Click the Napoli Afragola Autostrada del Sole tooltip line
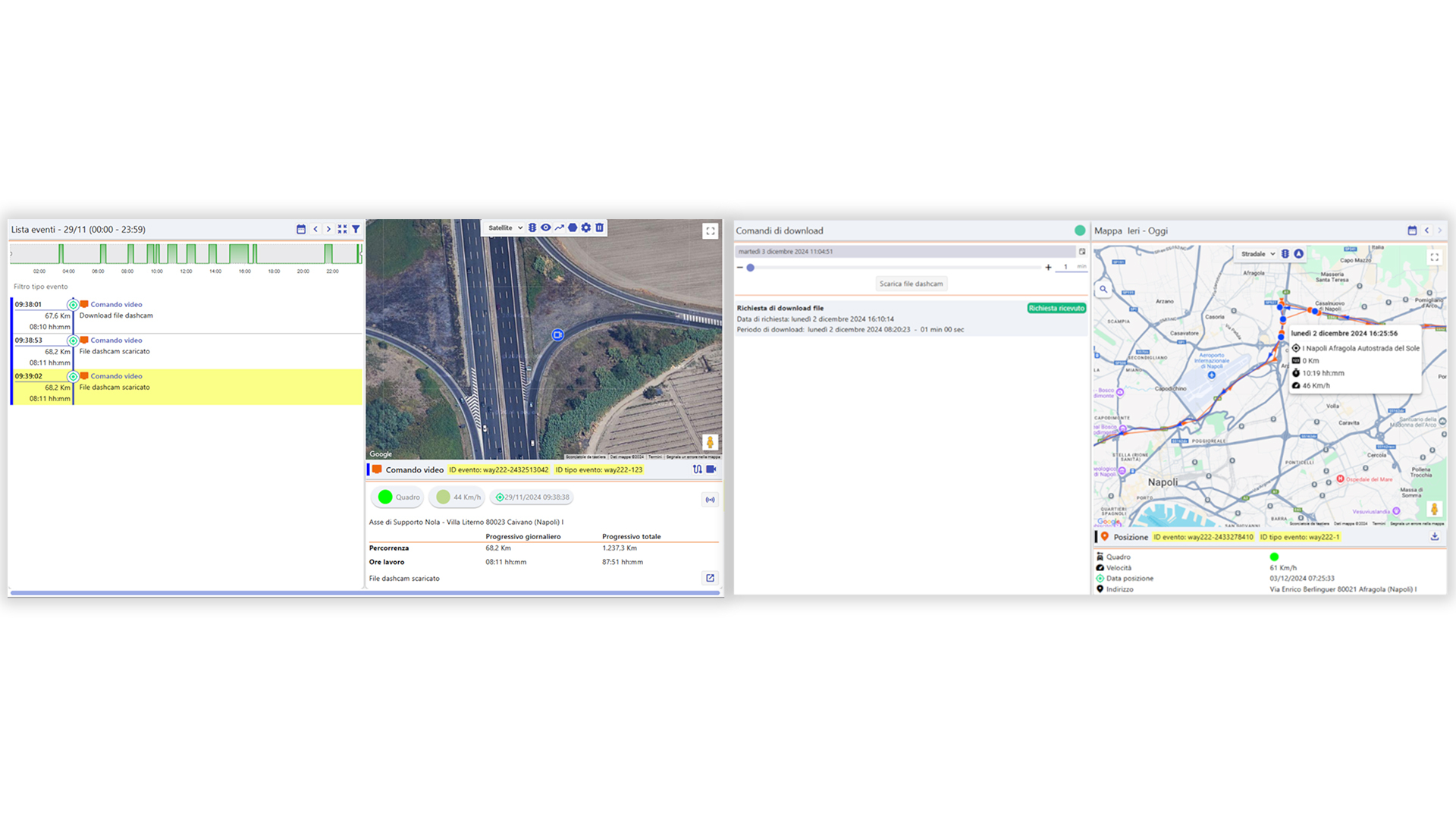 pyautogui.click(x=1356, y=348)
